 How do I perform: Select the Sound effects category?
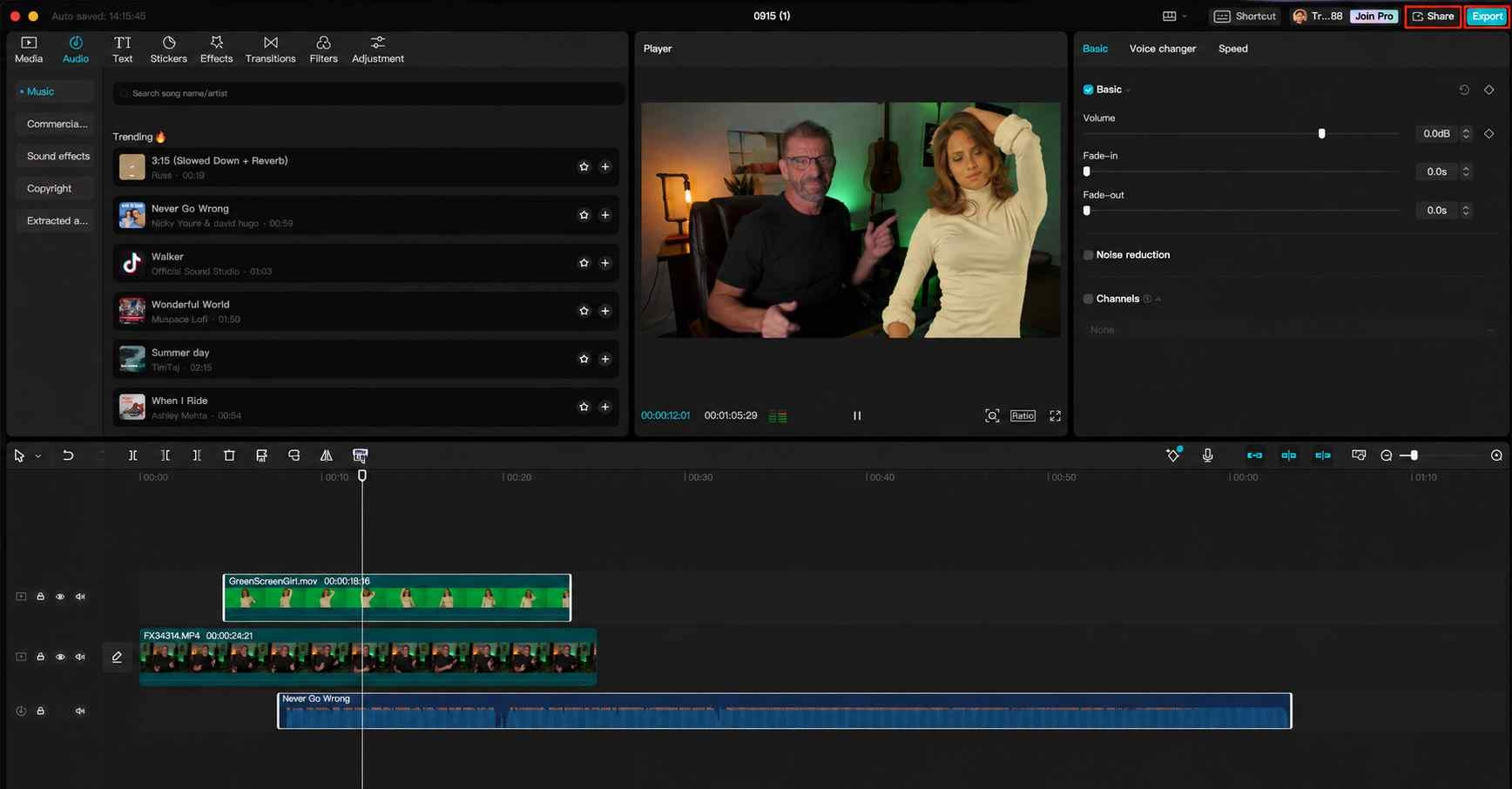click(x=54, y=156)
